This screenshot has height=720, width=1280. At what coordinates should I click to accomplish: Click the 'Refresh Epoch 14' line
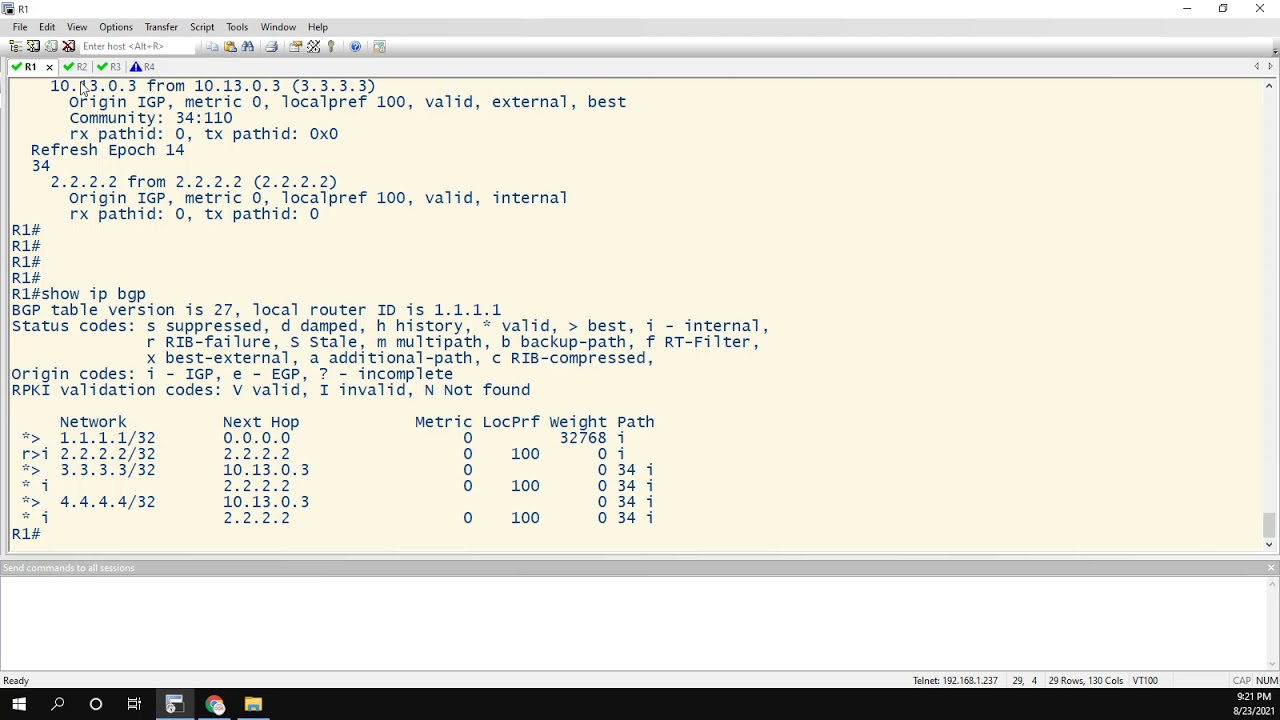pos(107,150)
